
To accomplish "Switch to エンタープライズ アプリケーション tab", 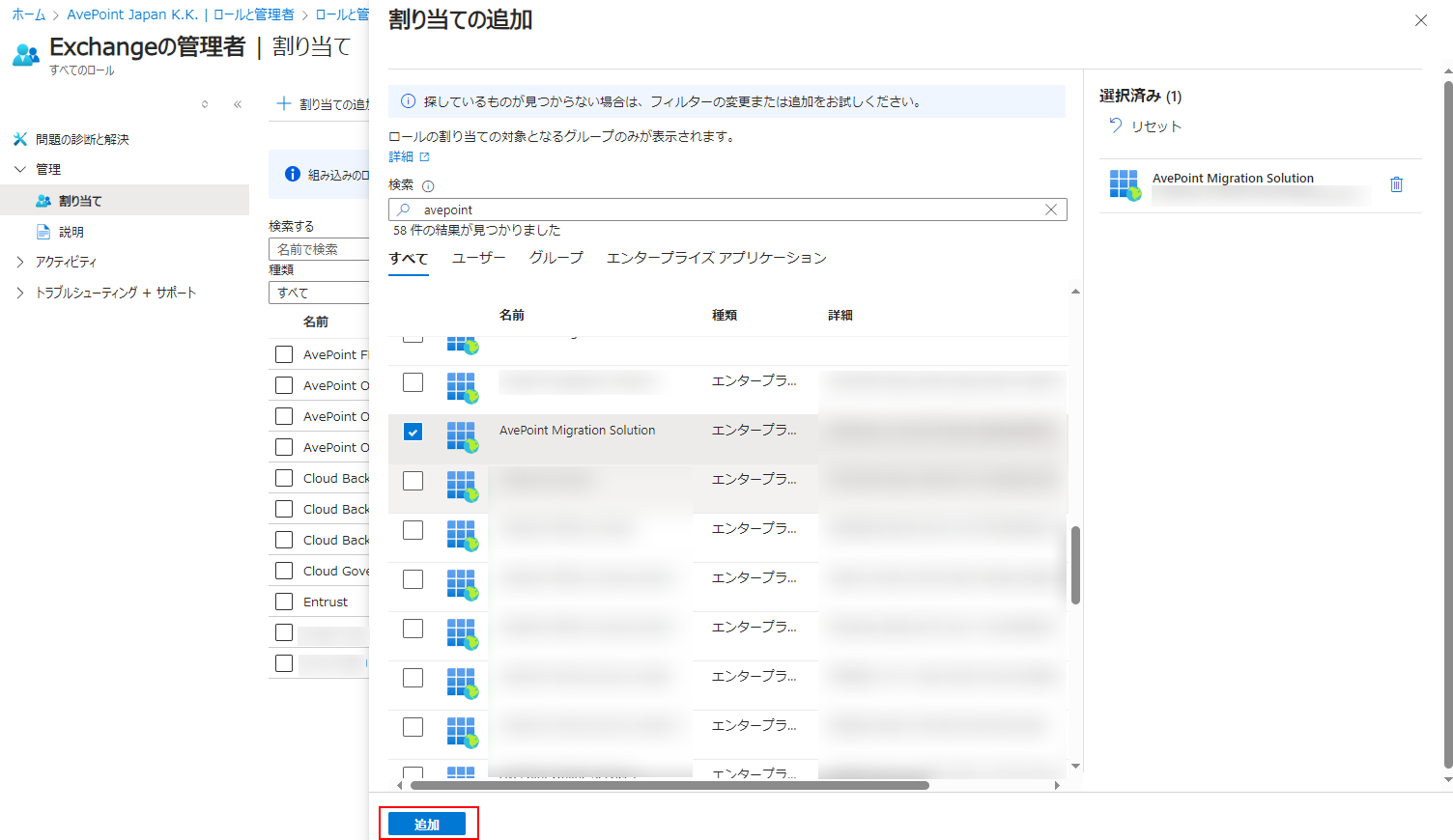I will point(717,258).
